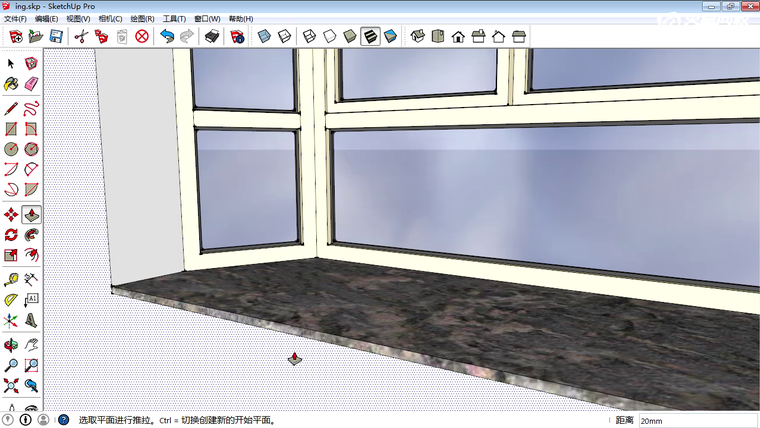
Task: Activate the Push/Pull tool
Action: coord(32,214)
